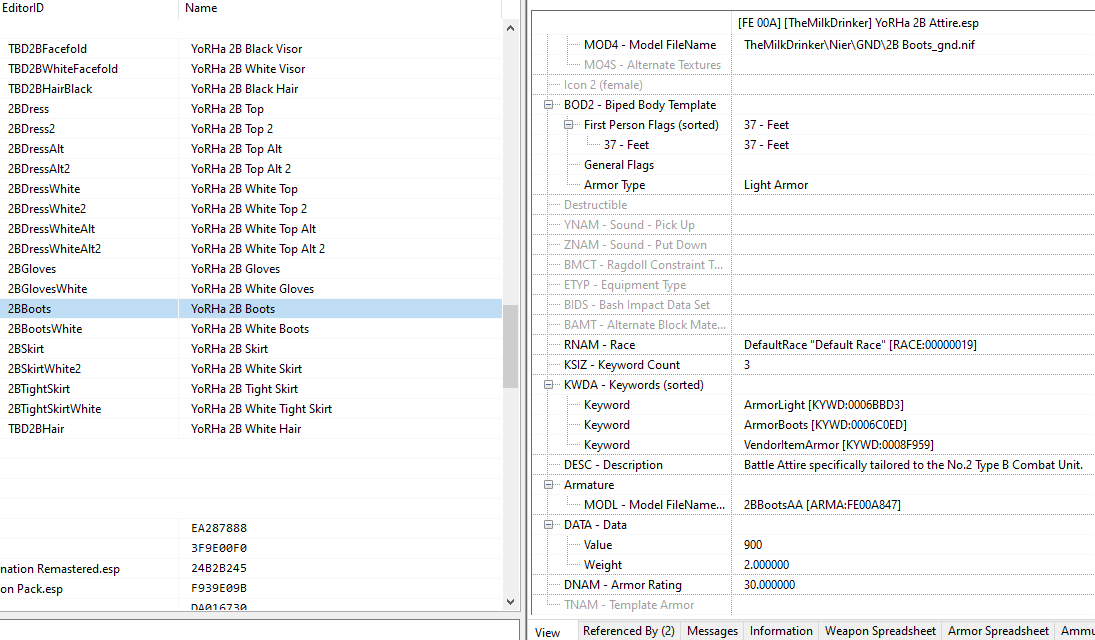1095x640 pixels.
Task: Collapse the BOD2 - Biped Body Template node
Action: click(x=548, y=105)
